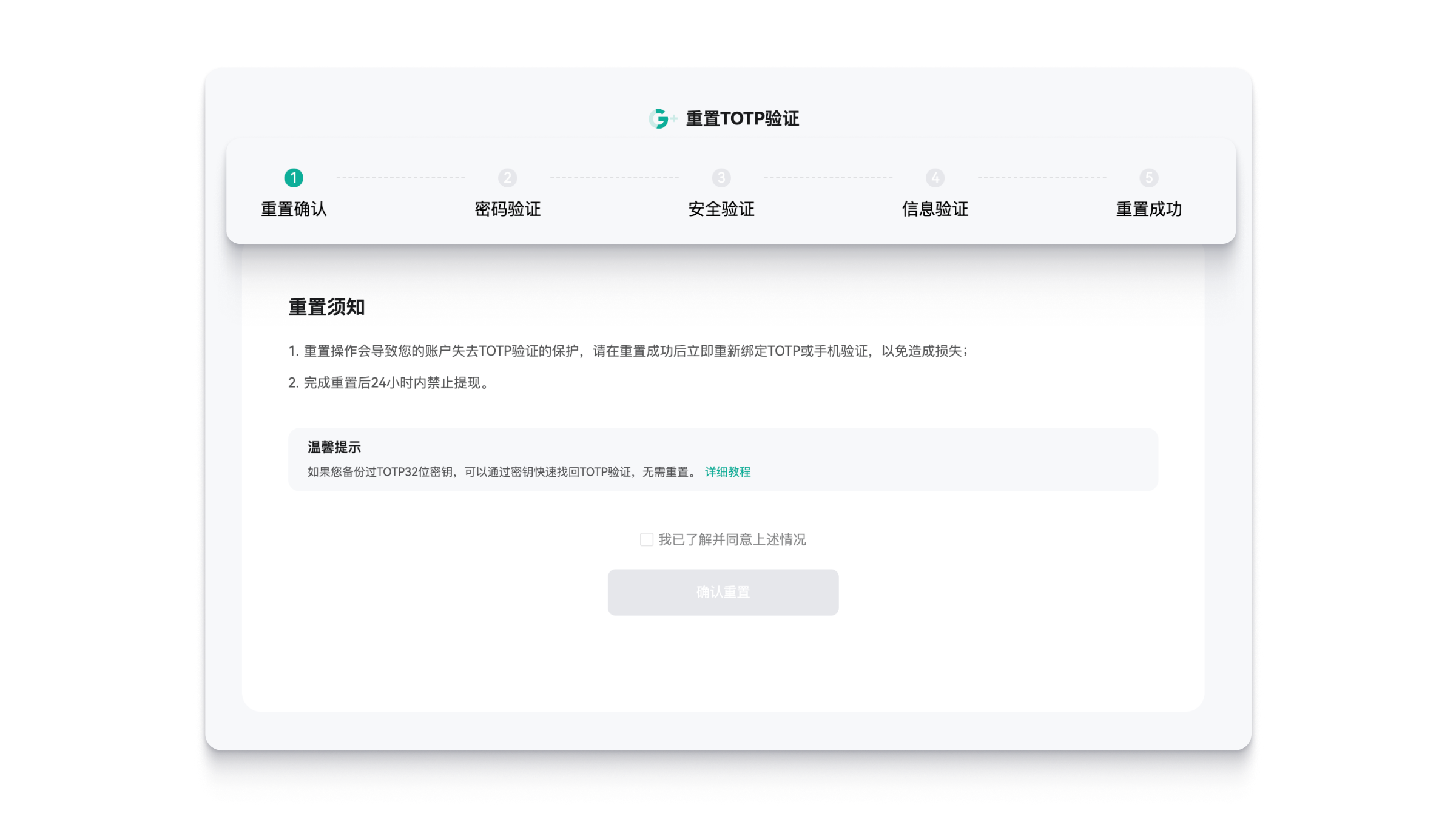
Task: Click the 我已了解并同意上述情况 label text
Action: 732,539
